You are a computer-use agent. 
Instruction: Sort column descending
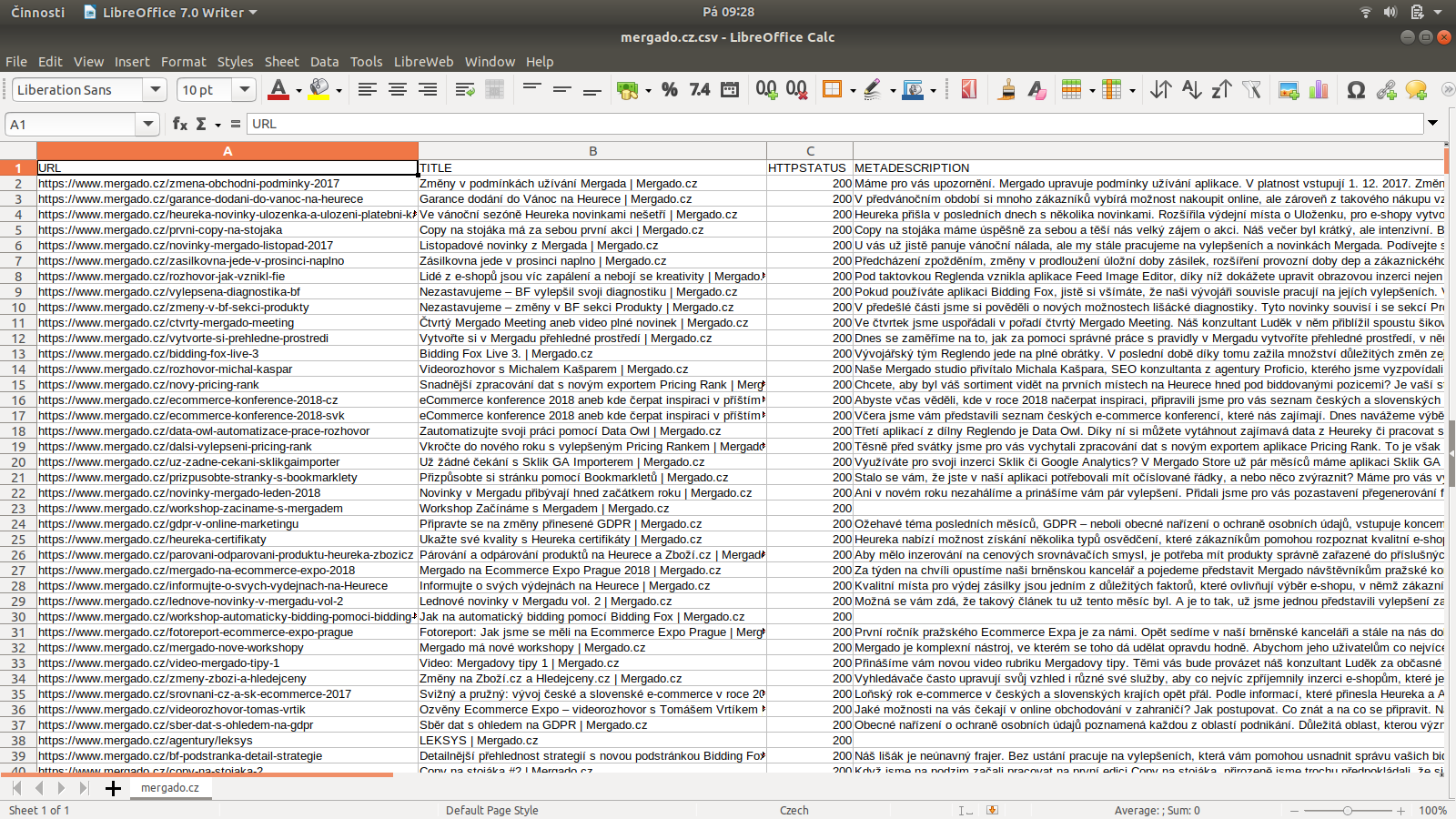[1221, 90]
